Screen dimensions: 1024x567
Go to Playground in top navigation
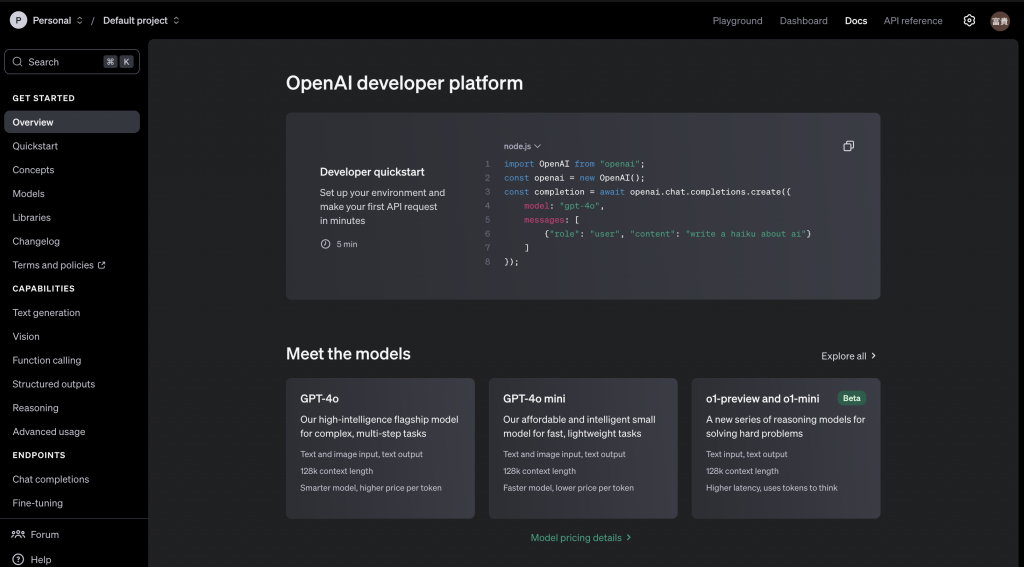click(737, 21)
